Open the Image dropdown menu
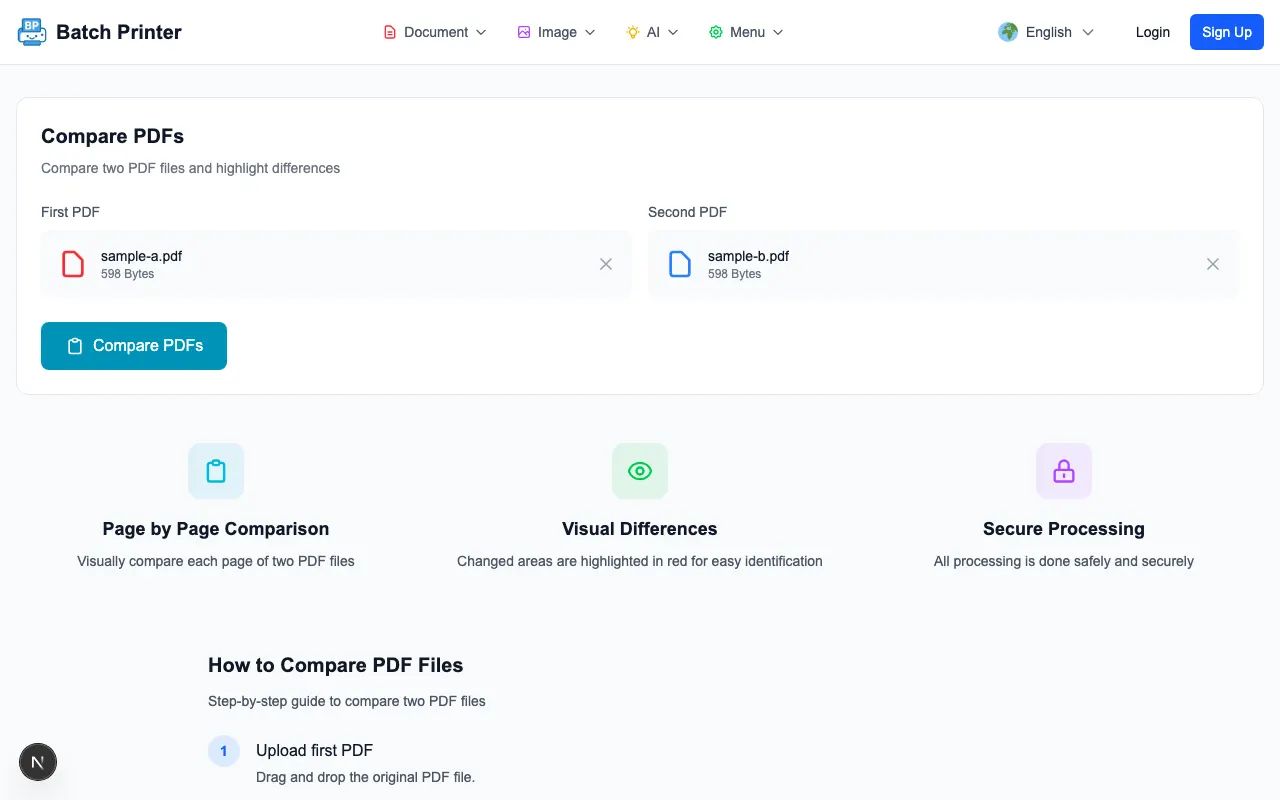This screenshot has width=1280, height=800. coord(556,32)
